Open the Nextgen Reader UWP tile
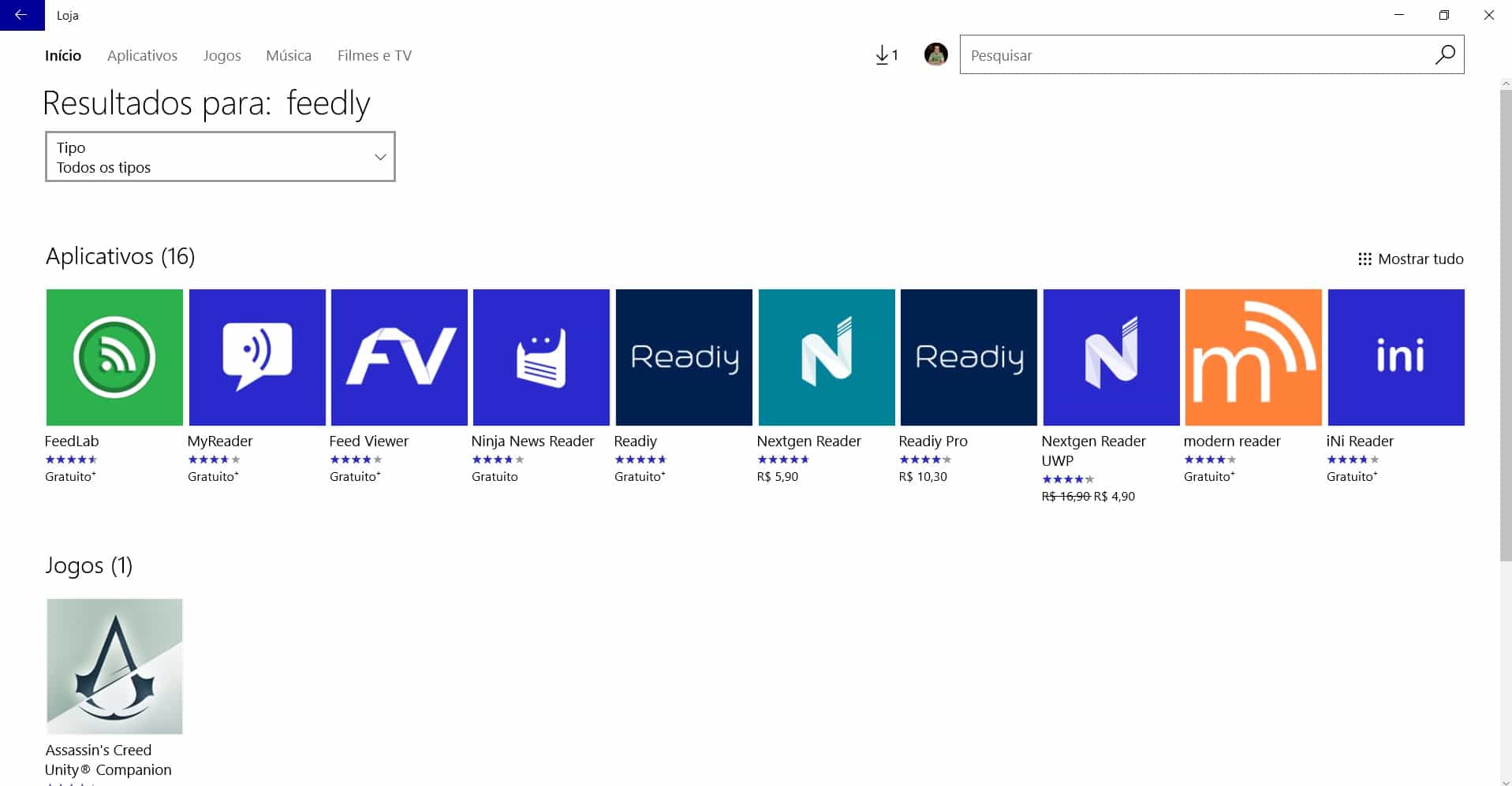 tap(1111, 357)
